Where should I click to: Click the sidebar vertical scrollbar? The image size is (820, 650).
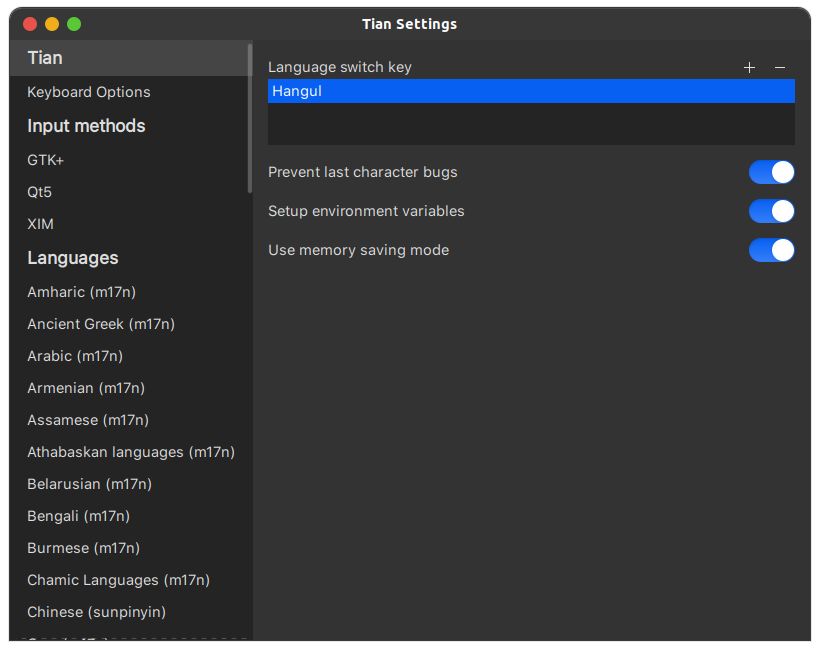click(x=250, y=118)
